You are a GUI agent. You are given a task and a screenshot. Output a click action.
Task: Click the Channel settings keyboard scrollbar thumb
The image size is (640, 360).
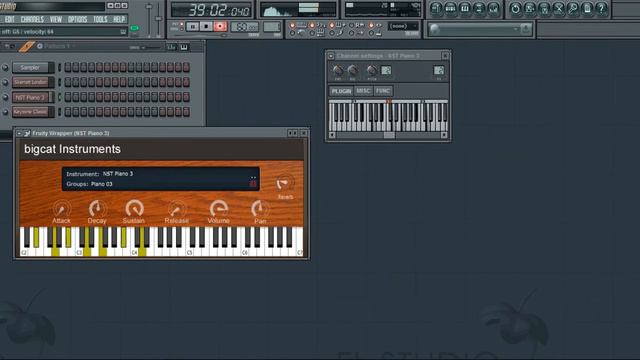point(389,135)
